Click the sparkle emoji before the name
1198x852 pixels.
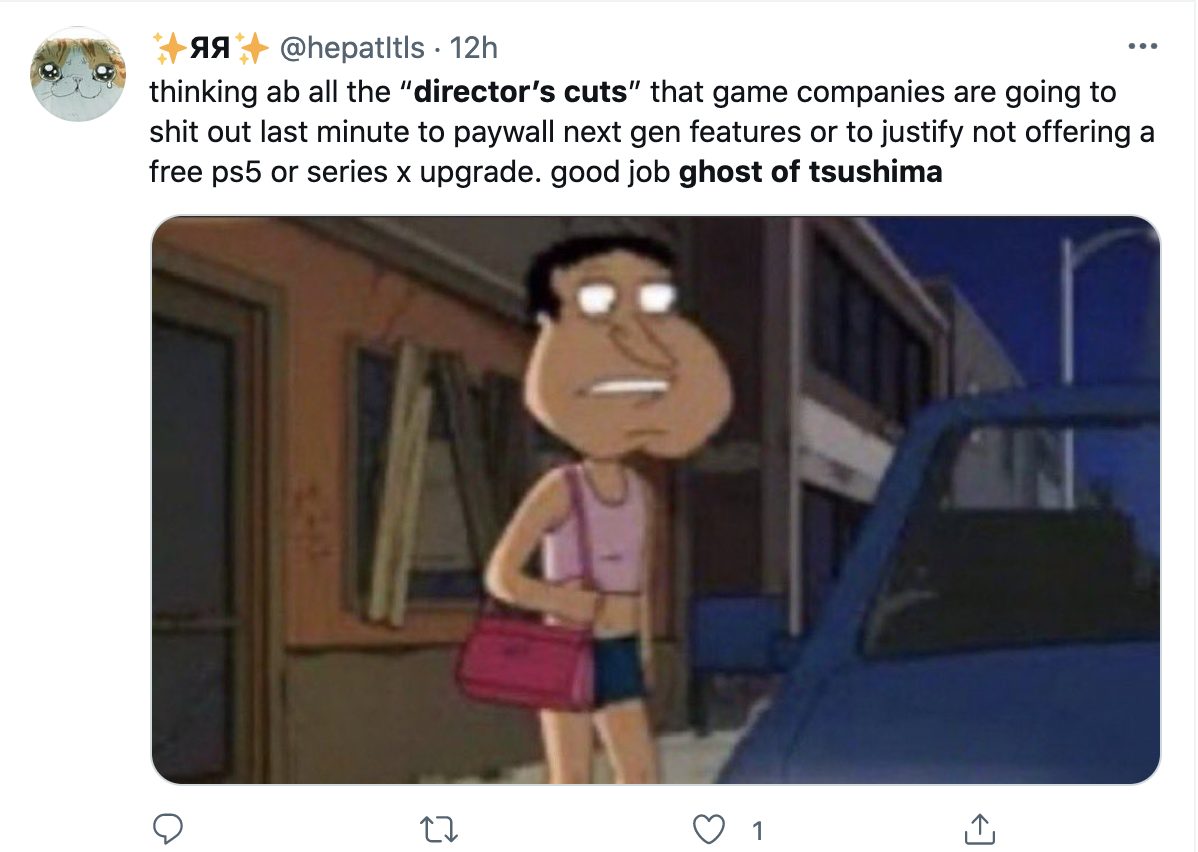pyautogui.click(x=170, y=47)
